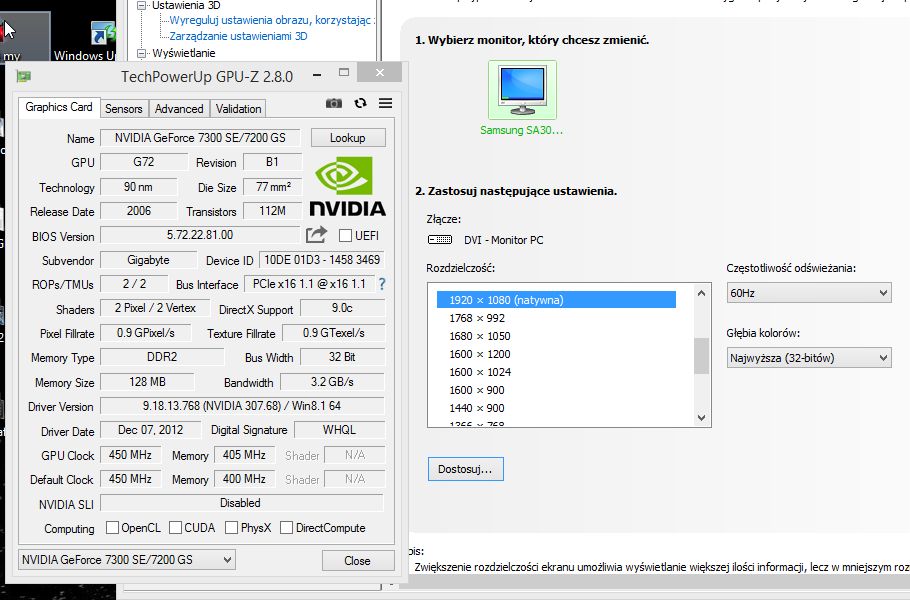Click the GPU-Z refresh icon
Viewport: 910px width, 600px height.
pos(360,103)
